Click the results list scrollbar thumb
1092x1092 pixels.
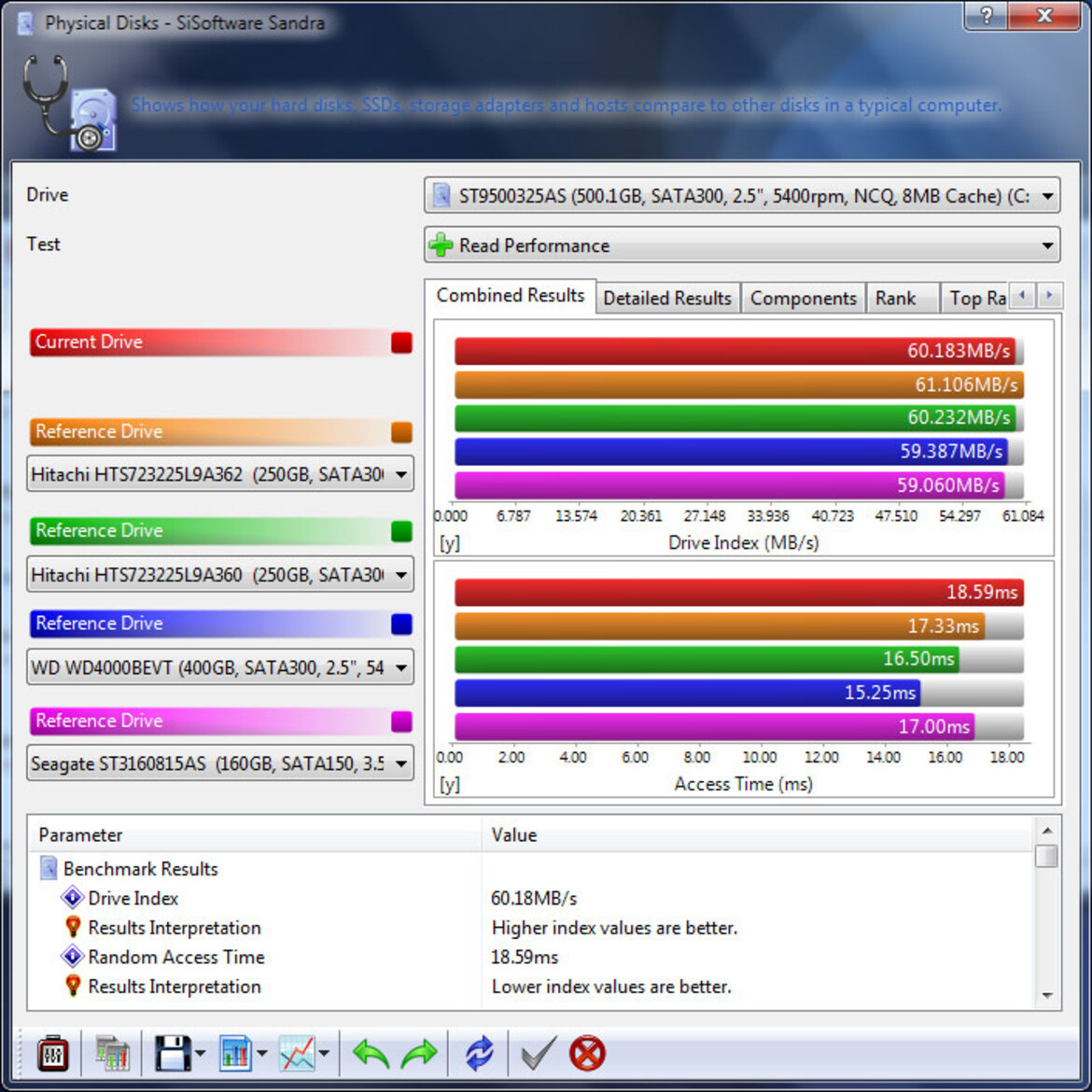pos(1046,855)
